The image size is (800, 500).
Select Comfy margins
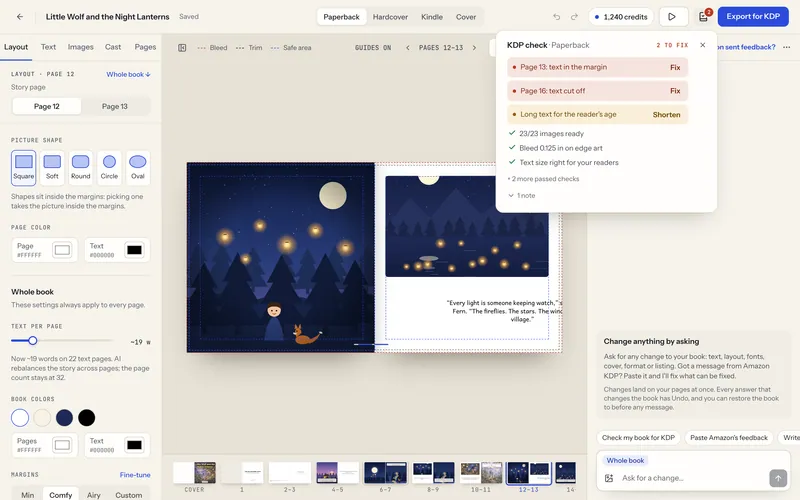pos(60,494)
